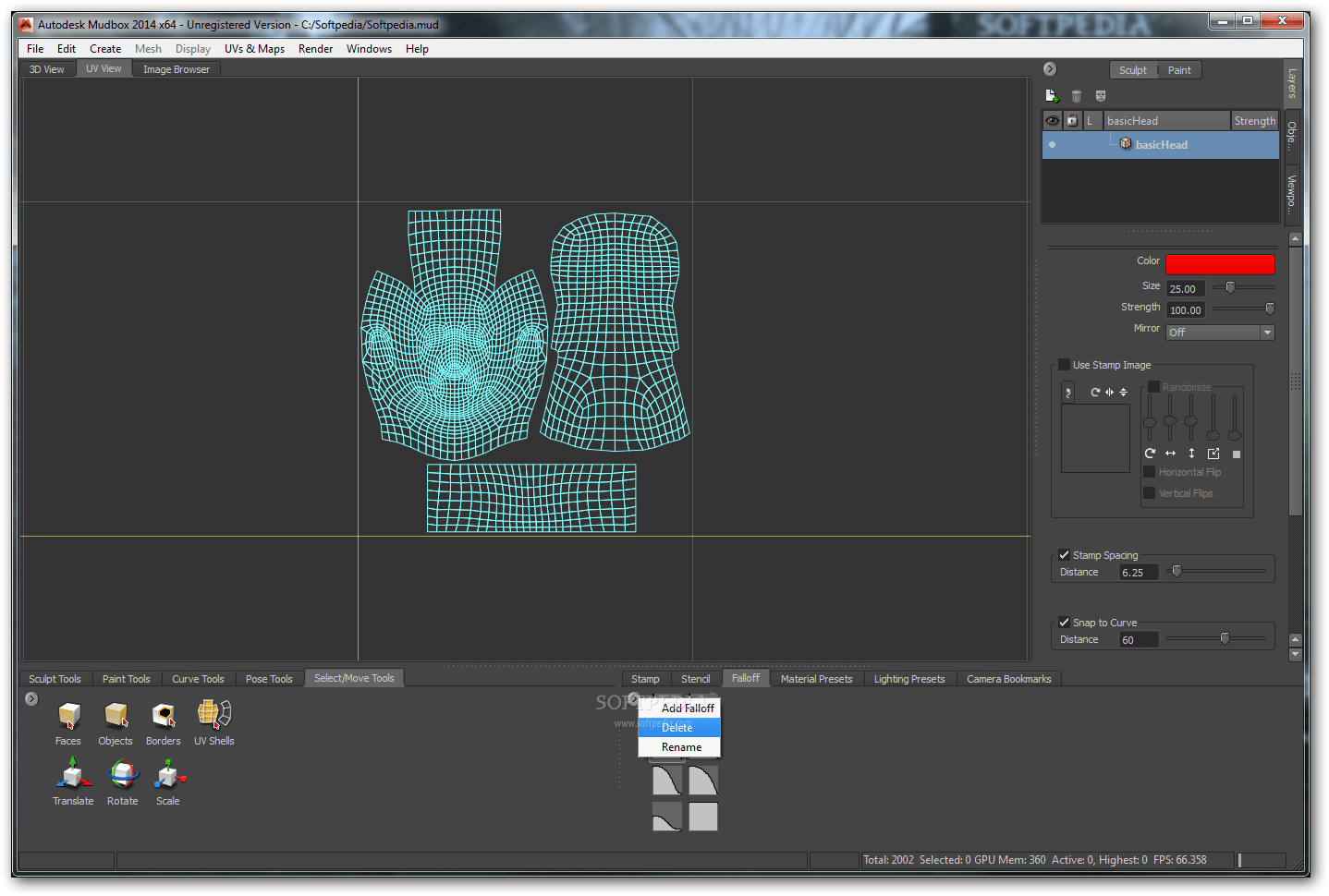The width and height of the screenshot is (1329, 896).
Task: Open the Curve Tools tab
Action: [198, 679]
